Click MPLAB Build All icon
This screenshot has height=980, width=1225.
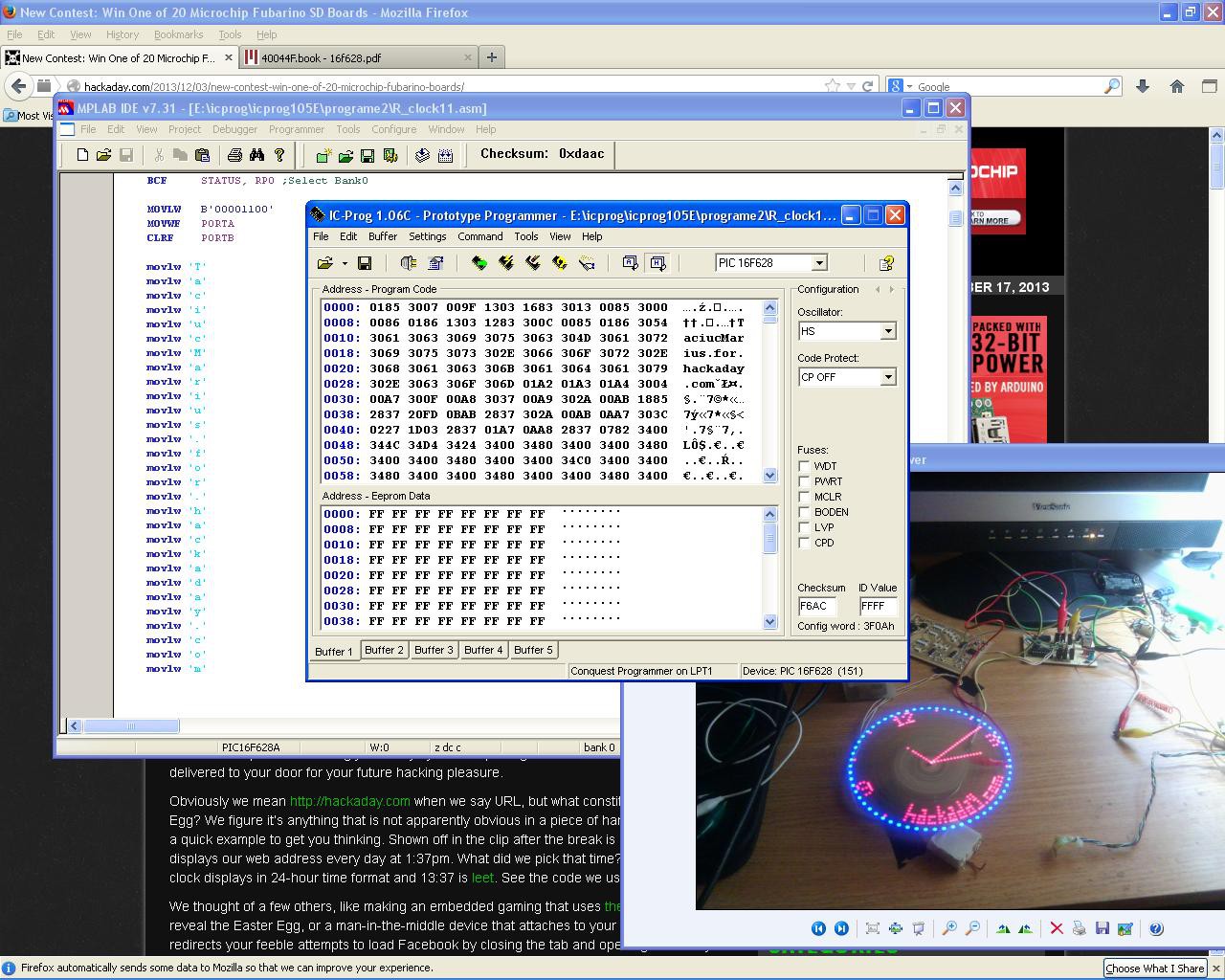point(445,155)
